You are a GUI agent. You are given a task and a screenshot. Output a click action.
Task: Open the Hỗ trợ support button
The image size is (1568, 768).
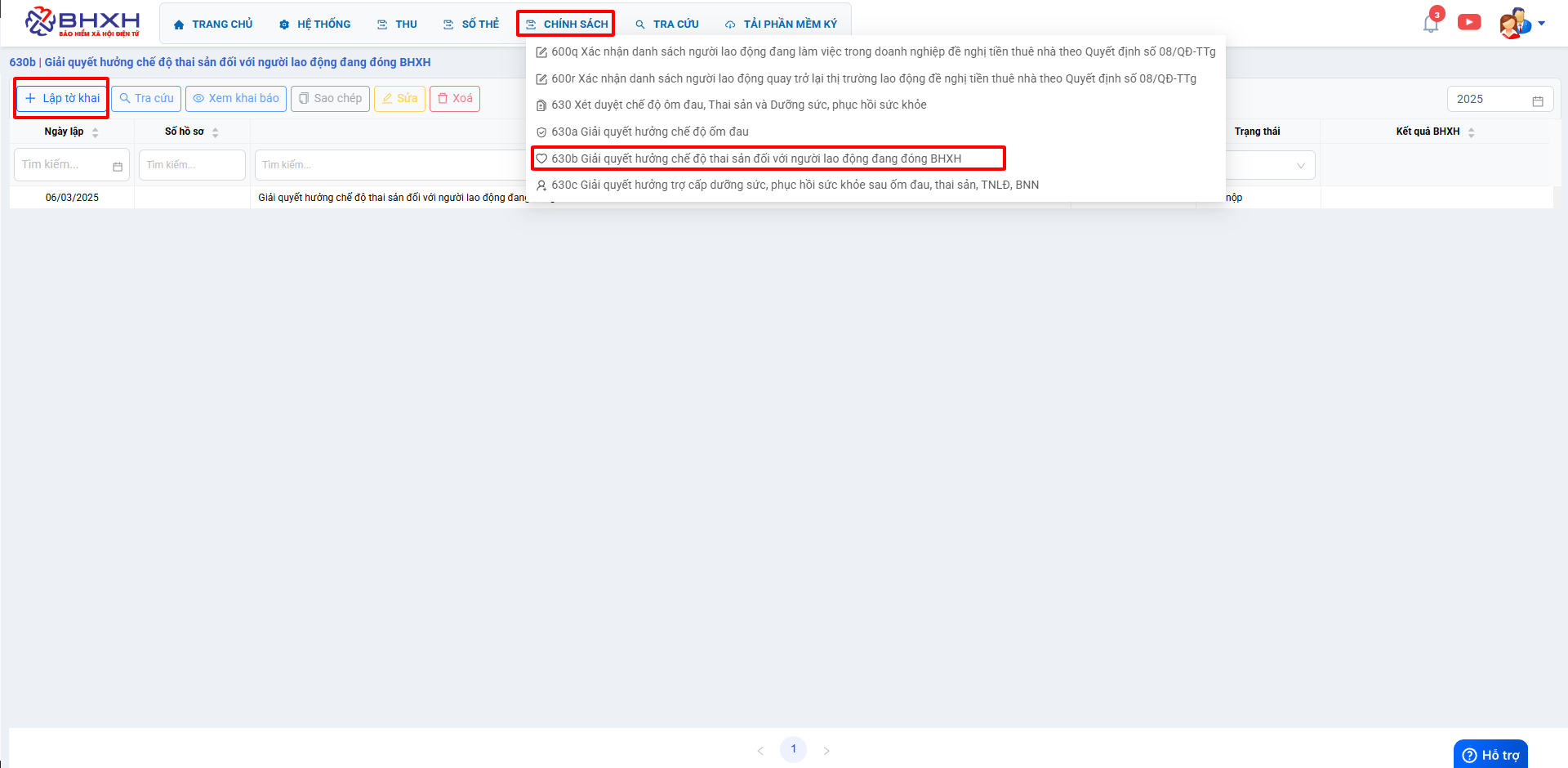(x=1490, y=754)
